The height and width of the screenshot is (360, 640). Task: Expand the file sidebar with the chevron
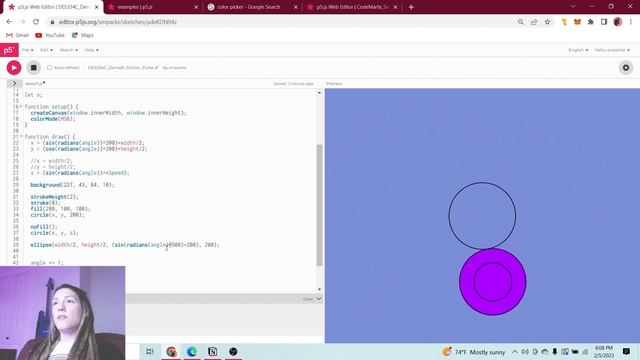14,83
